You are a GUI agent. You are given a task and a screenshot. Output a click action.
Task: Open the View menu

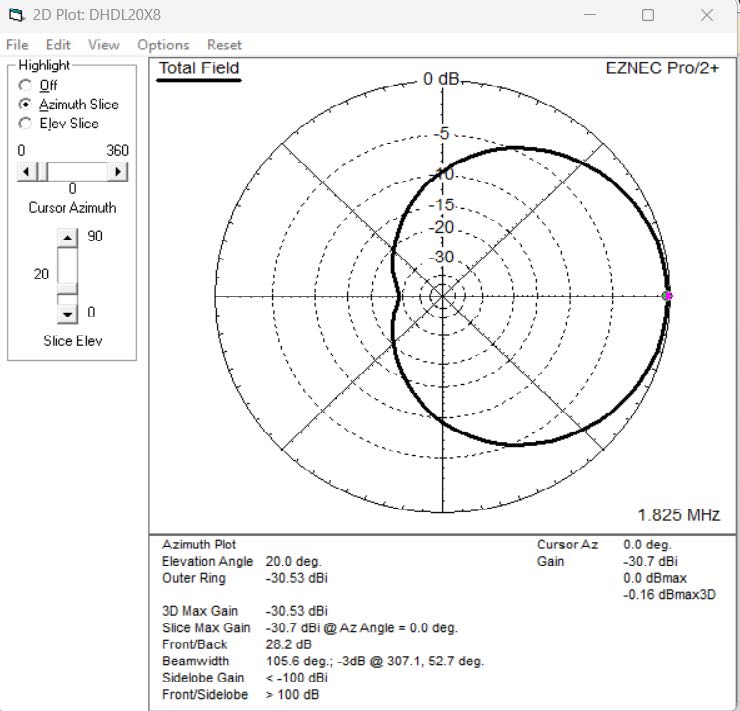pyautogui.click(x=103, y=45)
